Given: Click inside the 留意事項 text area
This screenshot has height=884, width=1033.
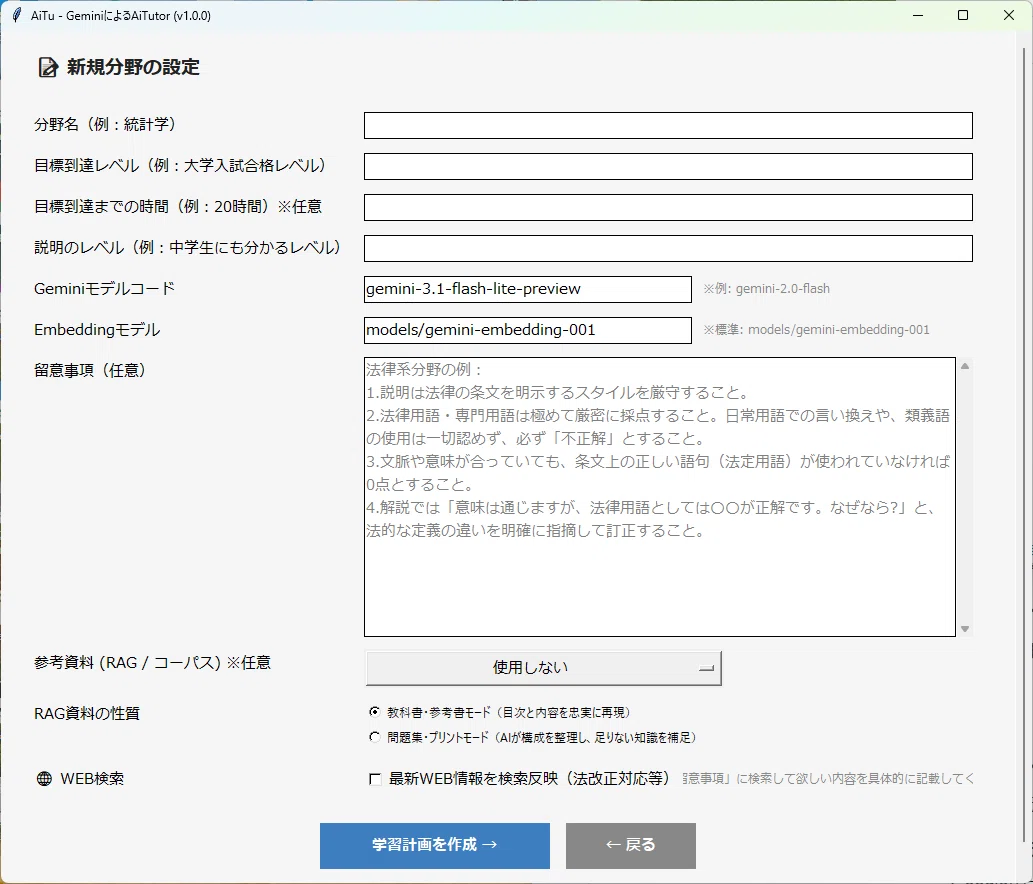Looking at the screenshot, I should (659, 497).
